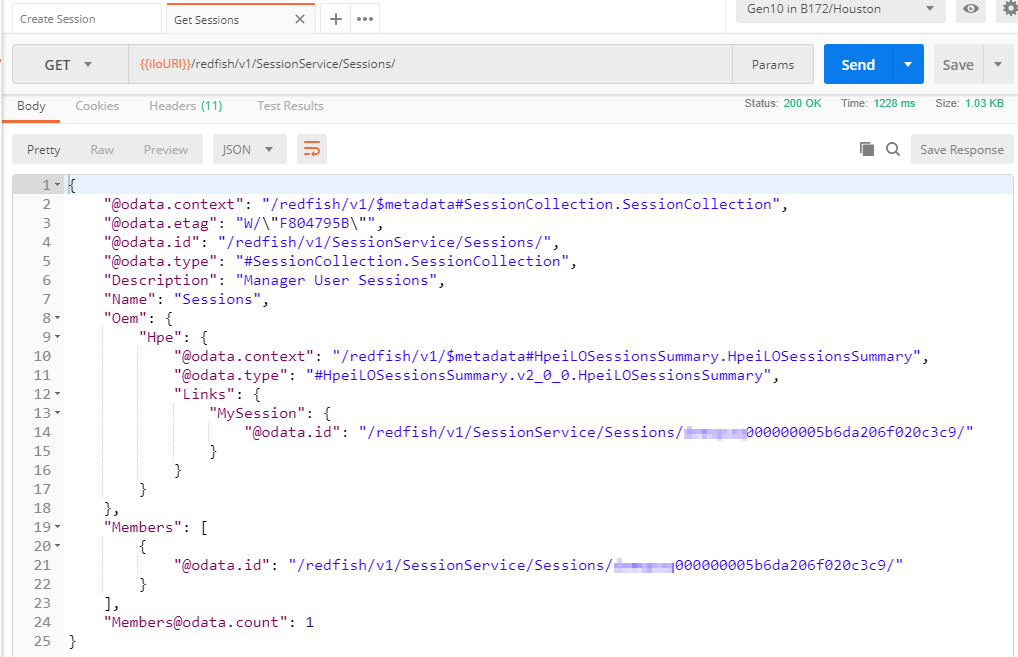This screenshot has width=1018, height=657.
Task: Click the environment quick look eye icon
Action: click(969, 9)
